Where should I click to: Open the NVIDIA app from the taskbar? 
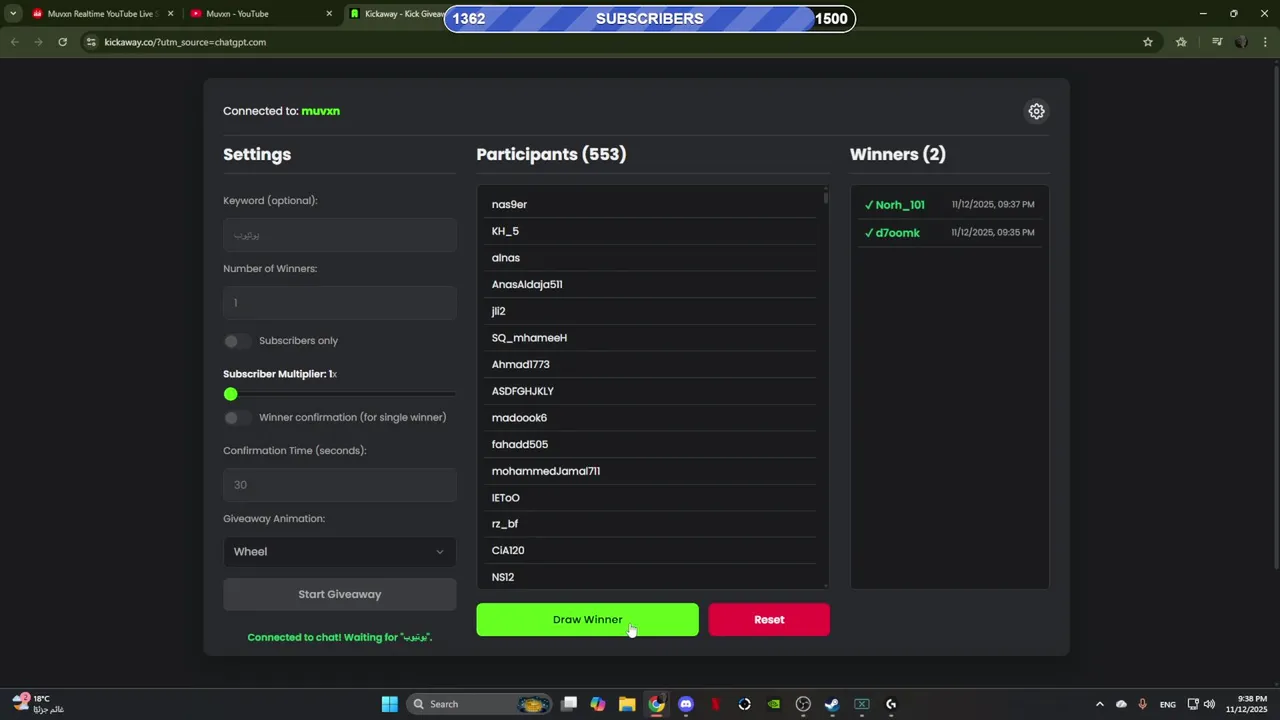pos(774,704)
